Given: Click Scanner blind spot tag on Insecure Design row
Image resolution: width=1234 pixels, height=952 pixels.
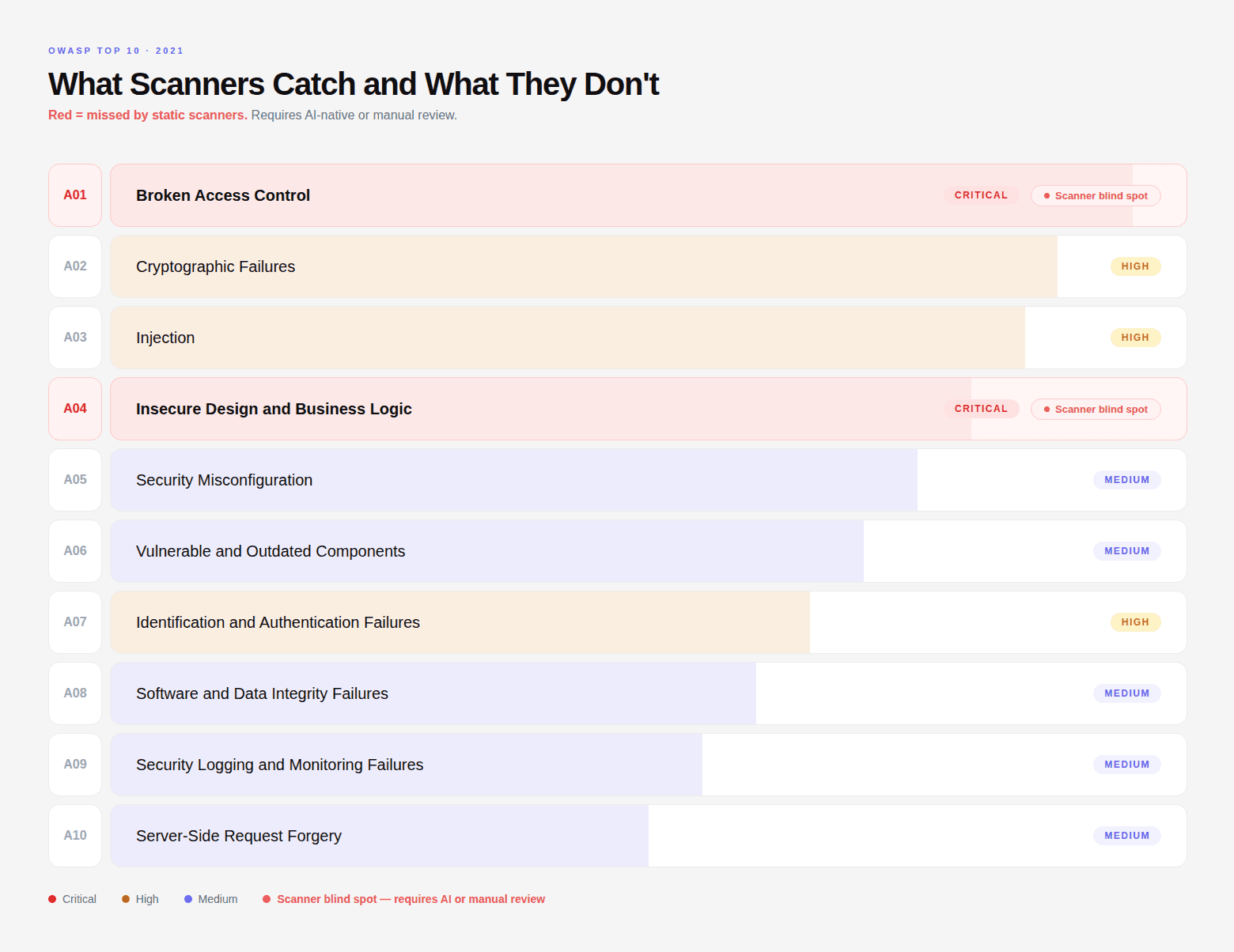Looking at the screenshot, I should 1096,409.
